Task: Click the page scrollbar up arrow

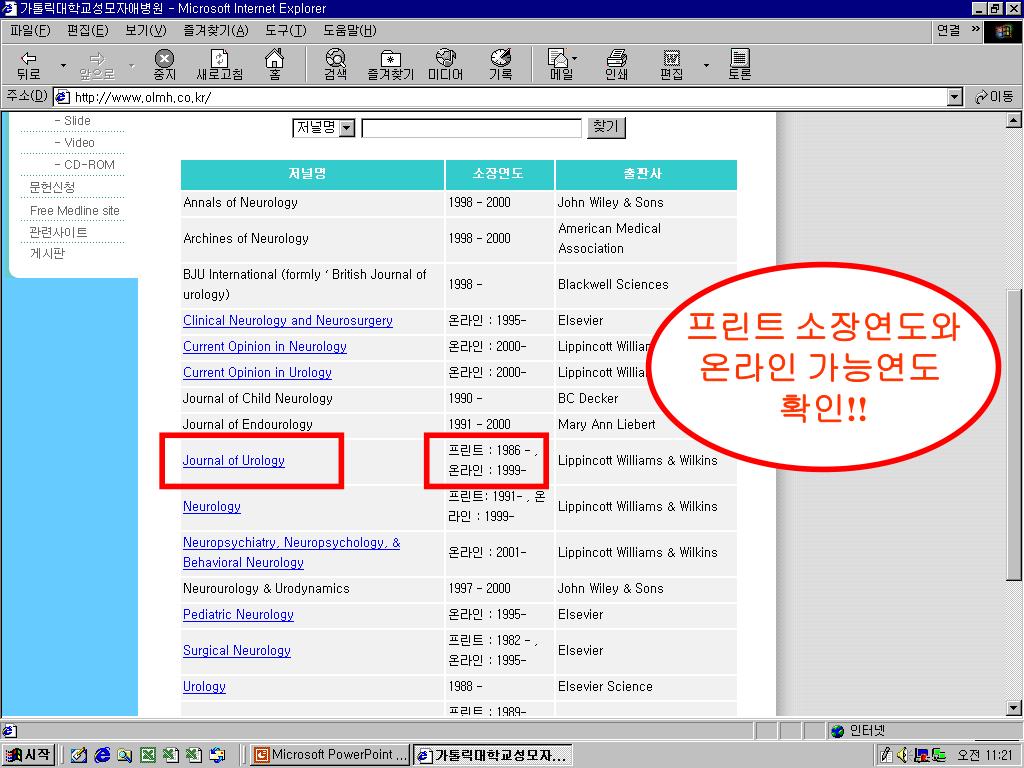Action: 1014,120
